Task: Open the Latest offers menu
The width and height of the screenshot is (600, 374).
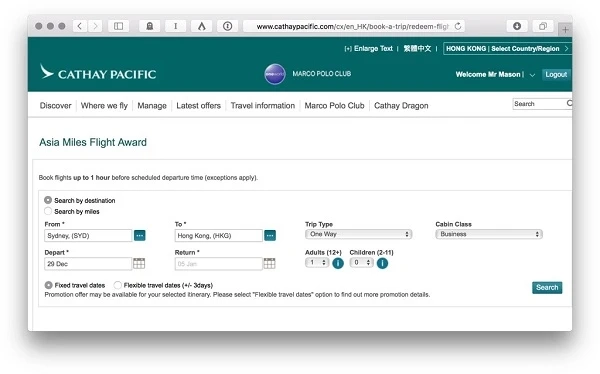Action: click(199, 106)
